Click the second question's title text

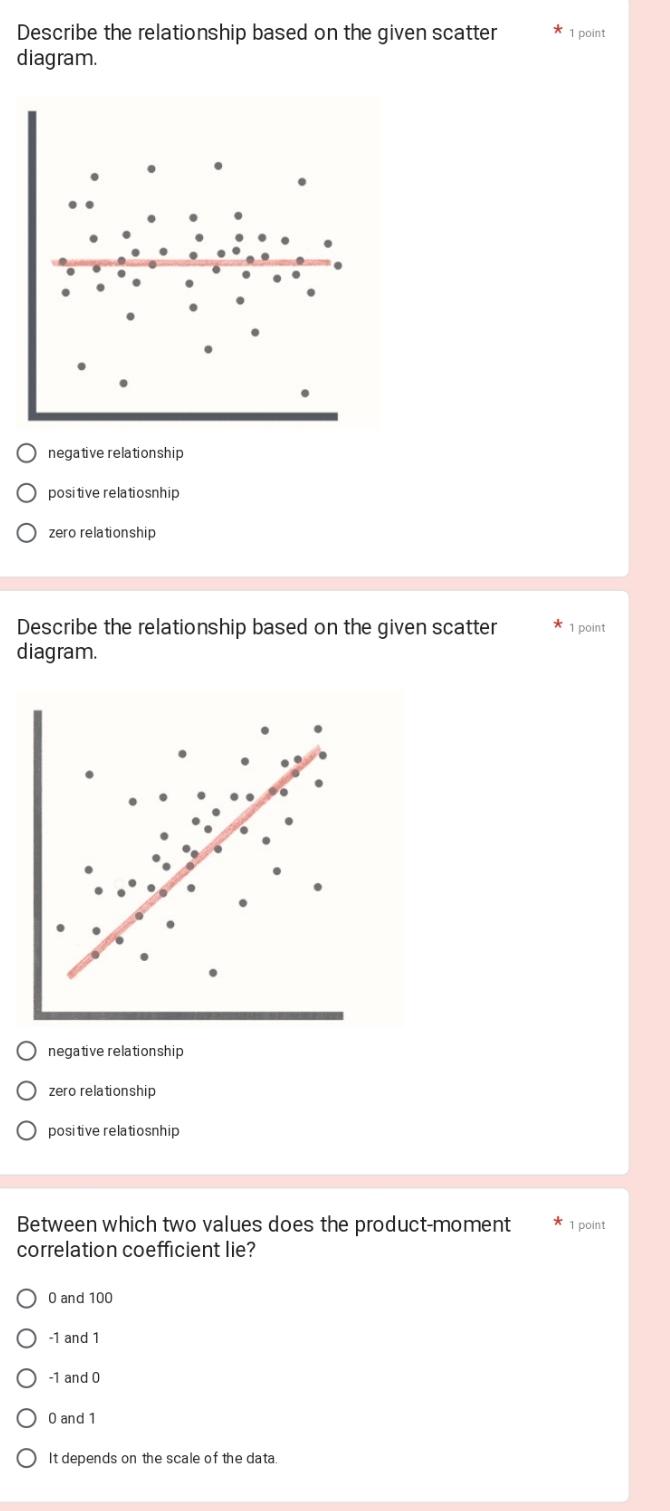pos(255,640)
